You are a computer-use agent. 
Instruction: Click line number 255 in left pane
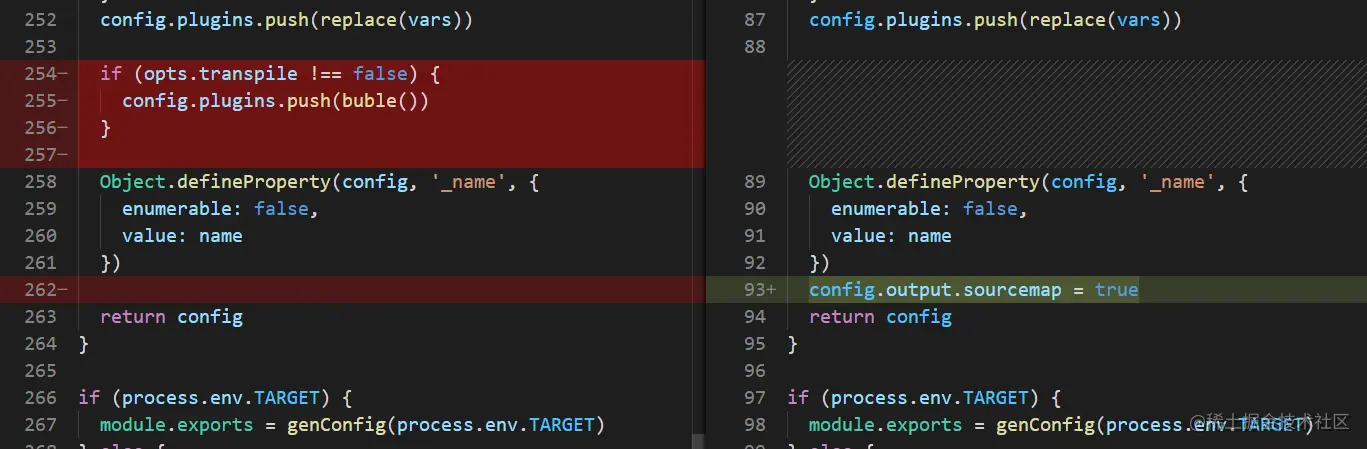pyautogui.click(x=40, y=101)
